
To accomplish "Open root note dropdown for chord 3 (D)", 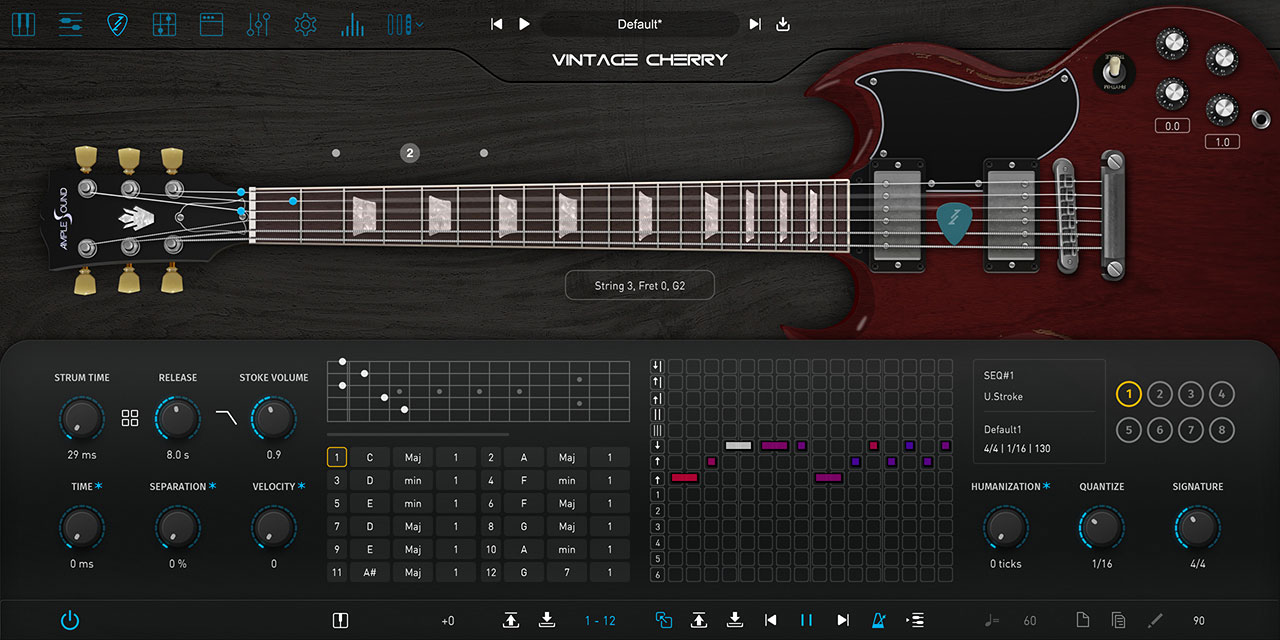I will pyautogui.click(x=370, y=481).
